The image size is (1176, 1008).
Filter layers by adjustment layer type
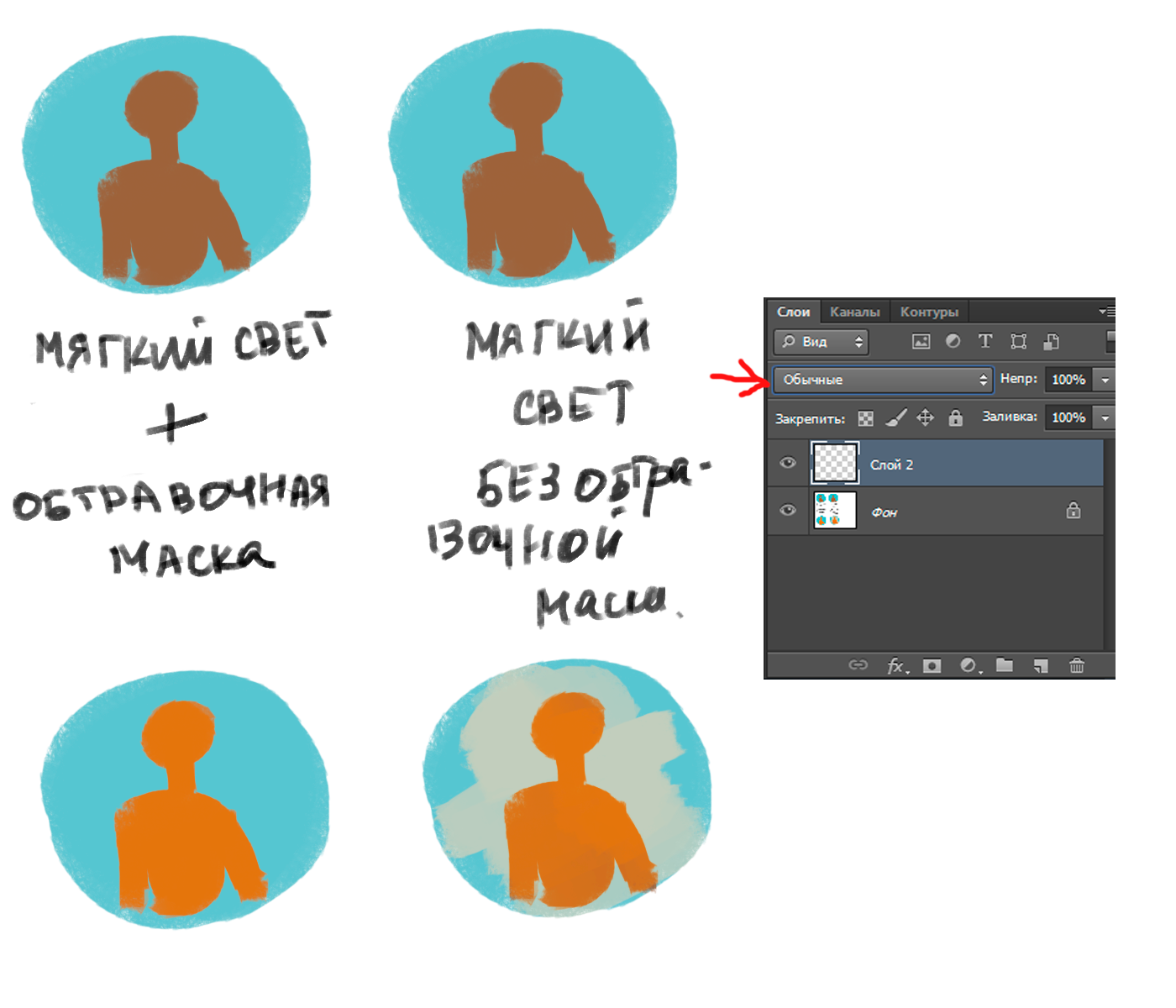click(953, 342)
